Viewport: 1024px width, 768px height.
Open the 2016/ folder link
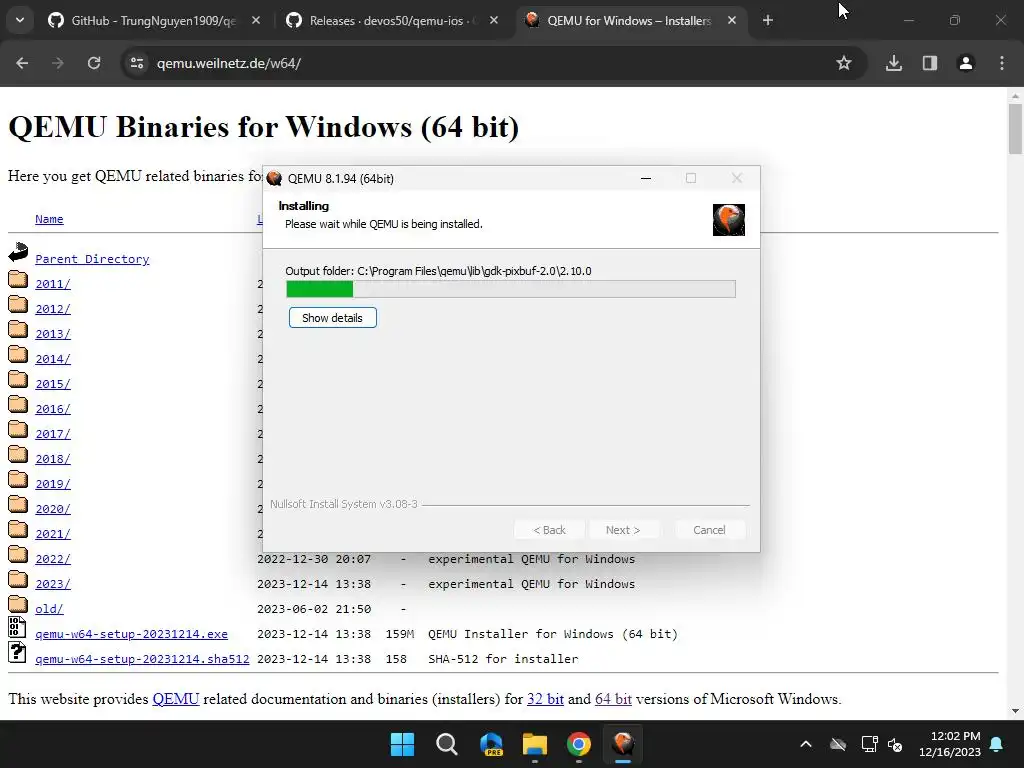coord(53,409)
